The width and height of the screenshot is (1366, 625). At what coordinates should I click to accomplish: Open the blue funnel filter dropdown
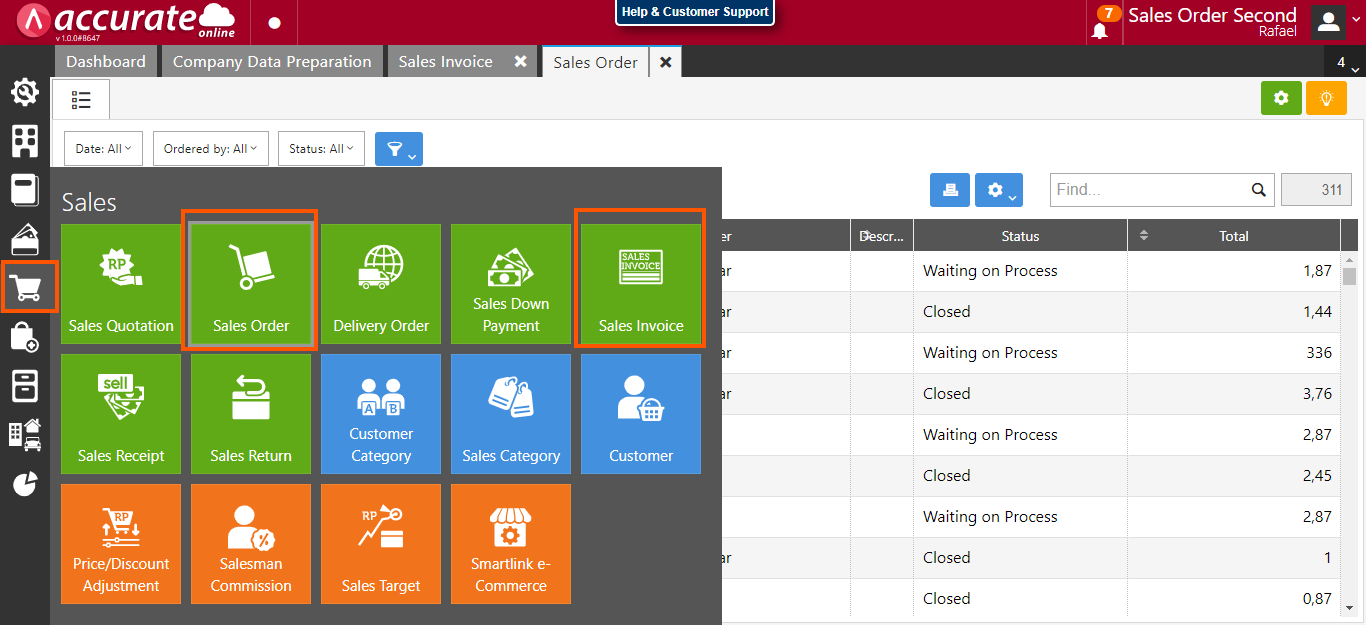(x=398, y=149)
